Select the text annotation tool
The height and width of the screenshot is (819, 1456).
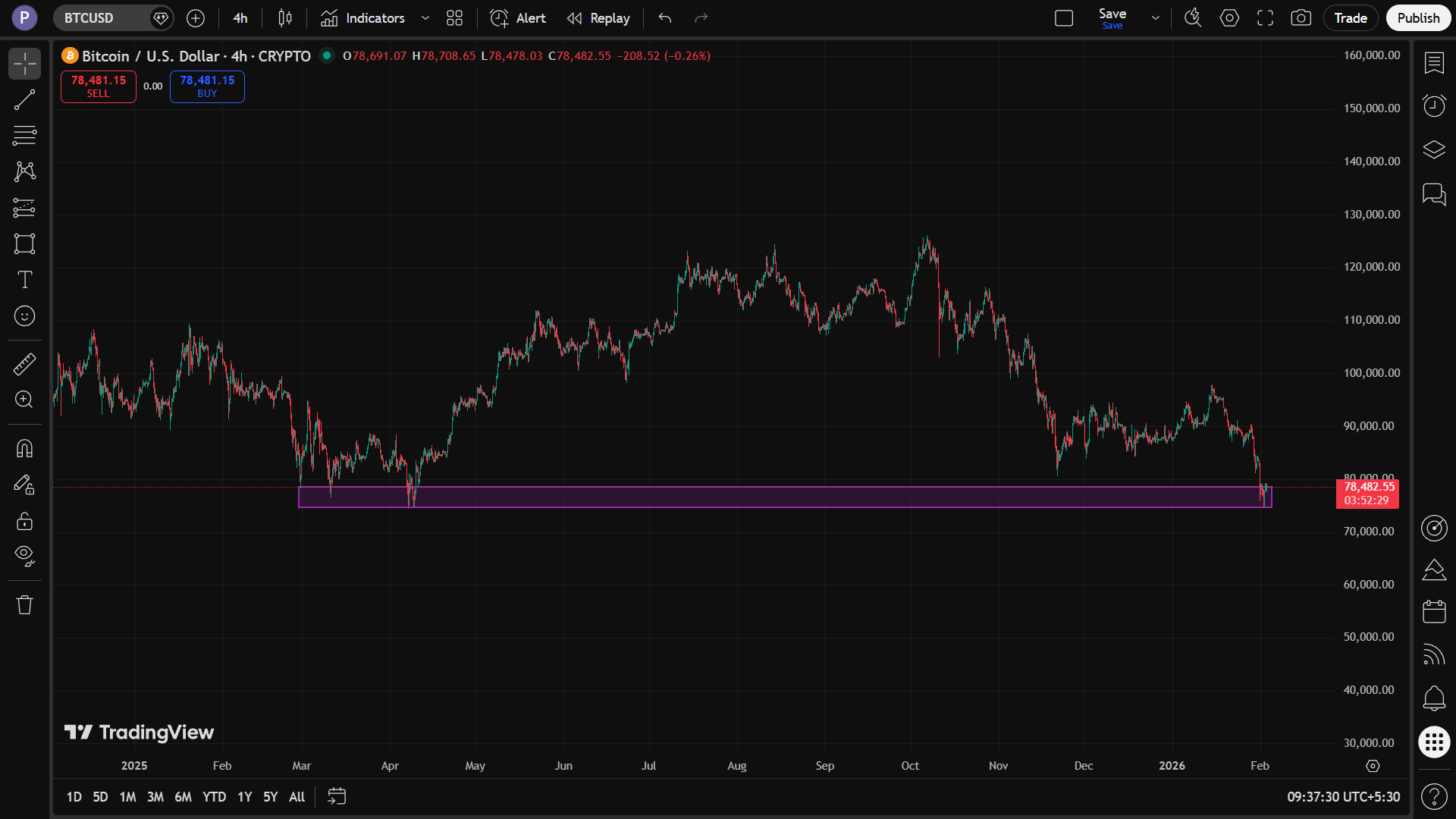tap(24, 280)
